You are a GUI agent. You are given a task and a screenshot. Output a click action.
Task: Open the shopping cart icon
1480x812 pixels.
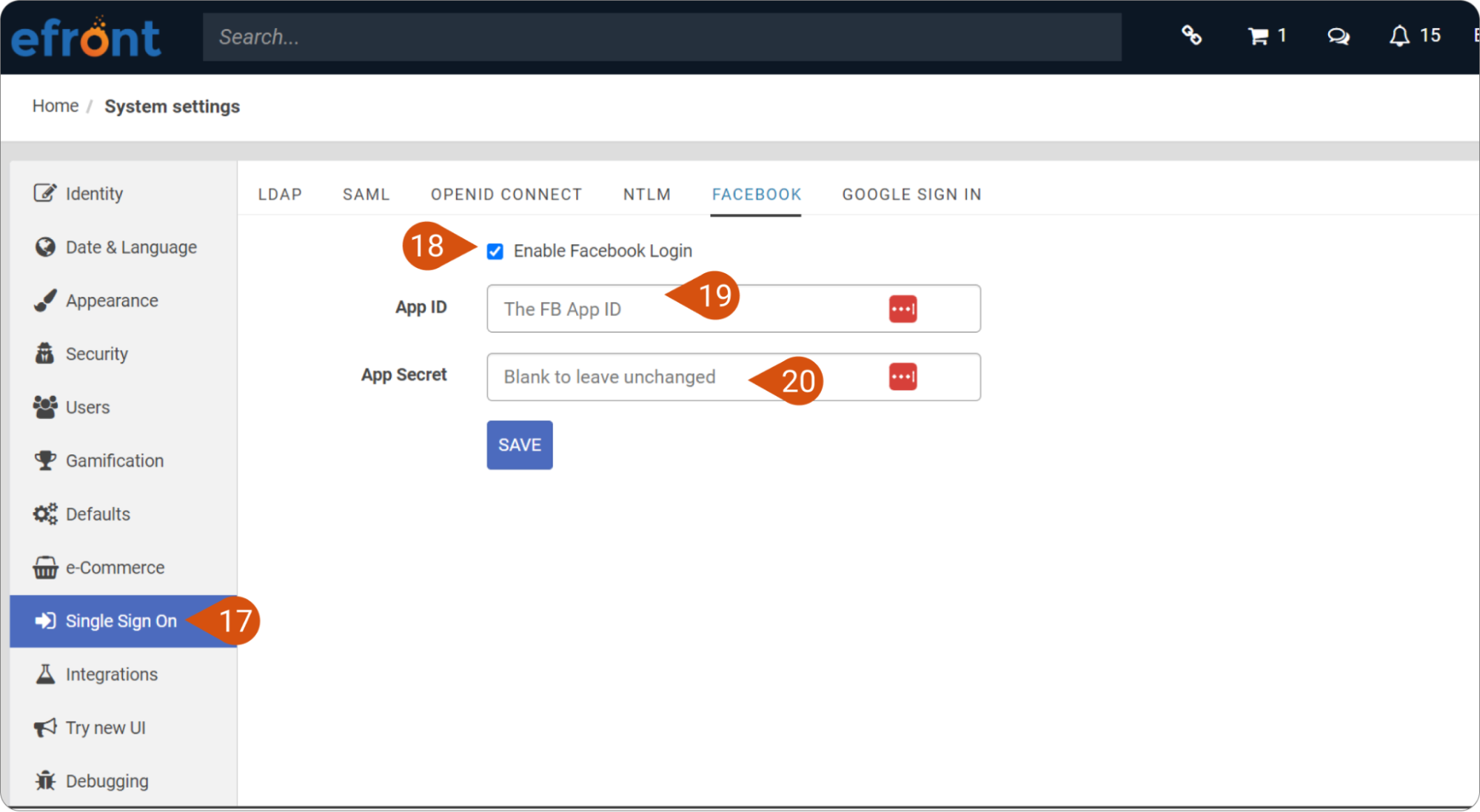pos(1258,36)
